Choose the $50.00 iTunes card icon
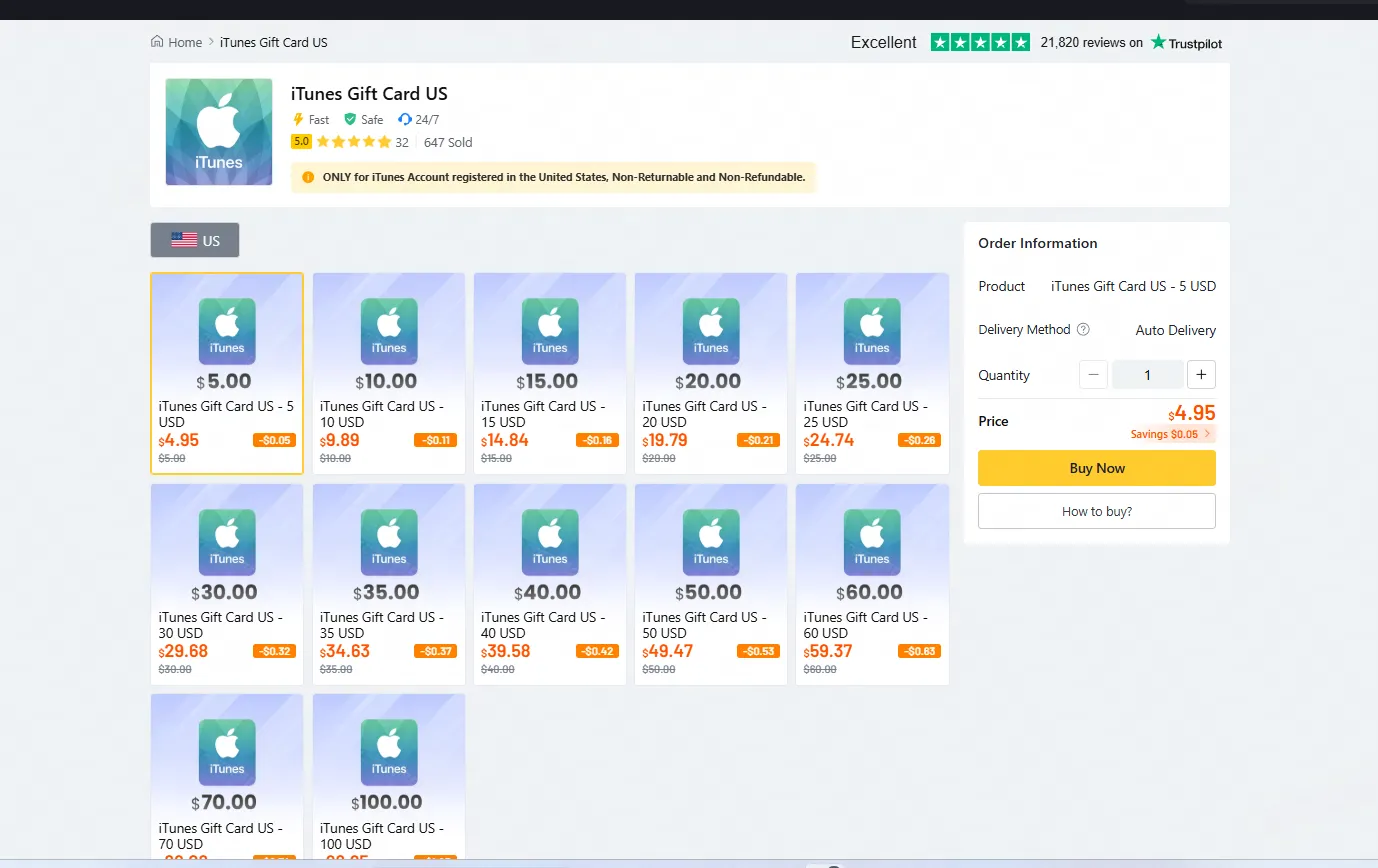The height and width of the screenshot is (868, 1378). pyautogui.click(x=711, y=542)
